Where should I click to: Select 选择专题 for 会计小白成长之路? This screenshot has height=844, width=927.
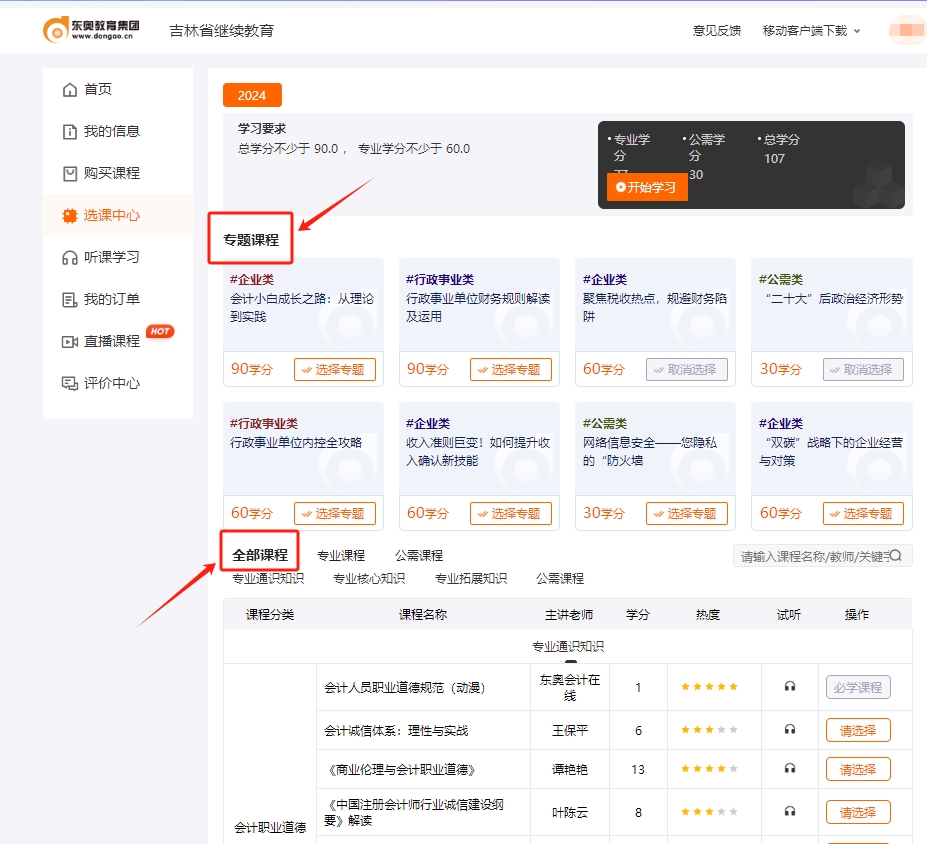(336, 369)
